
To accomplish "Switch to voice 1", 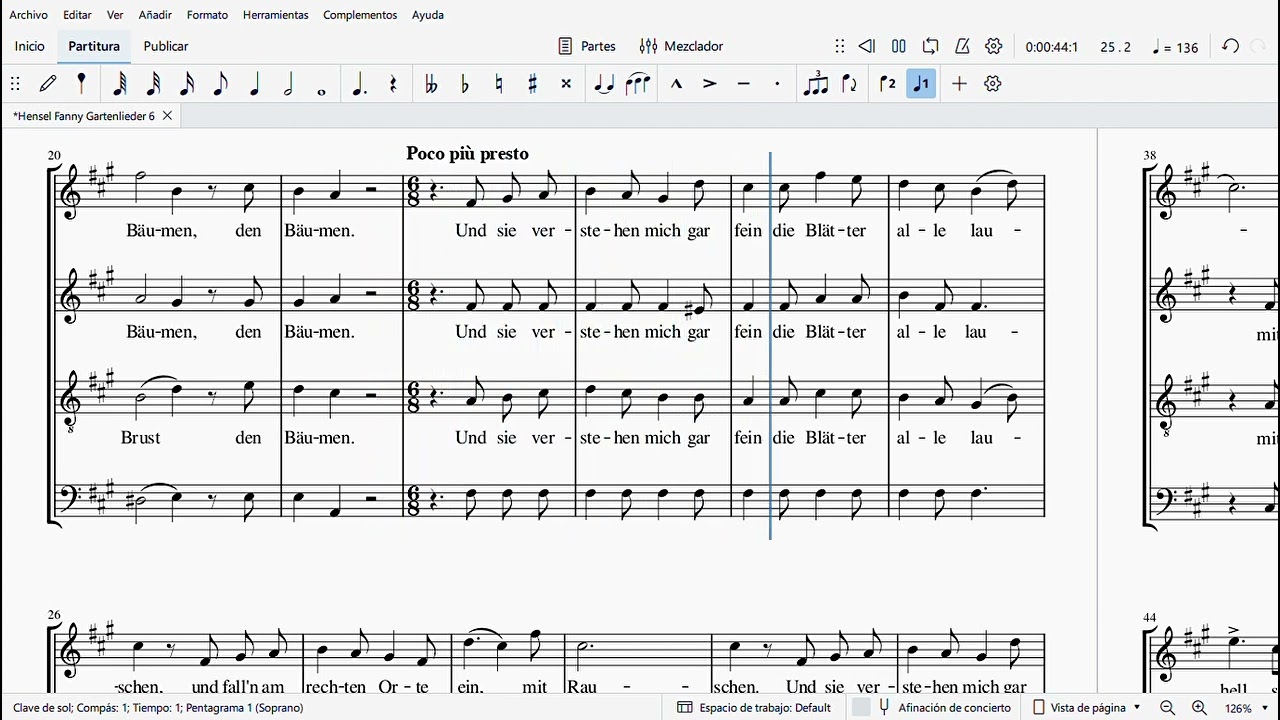I will 921,84.
